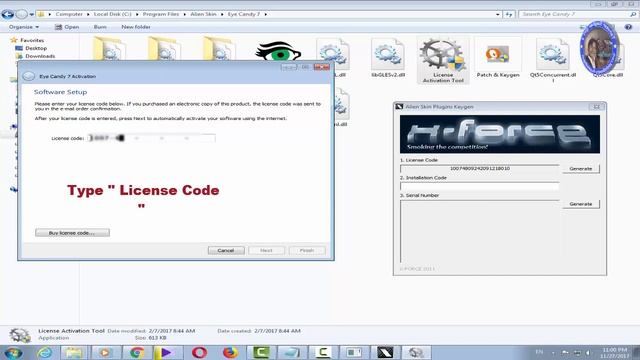Select the second folder in the file list
This screenshot has height=360, width=640.
164,49
